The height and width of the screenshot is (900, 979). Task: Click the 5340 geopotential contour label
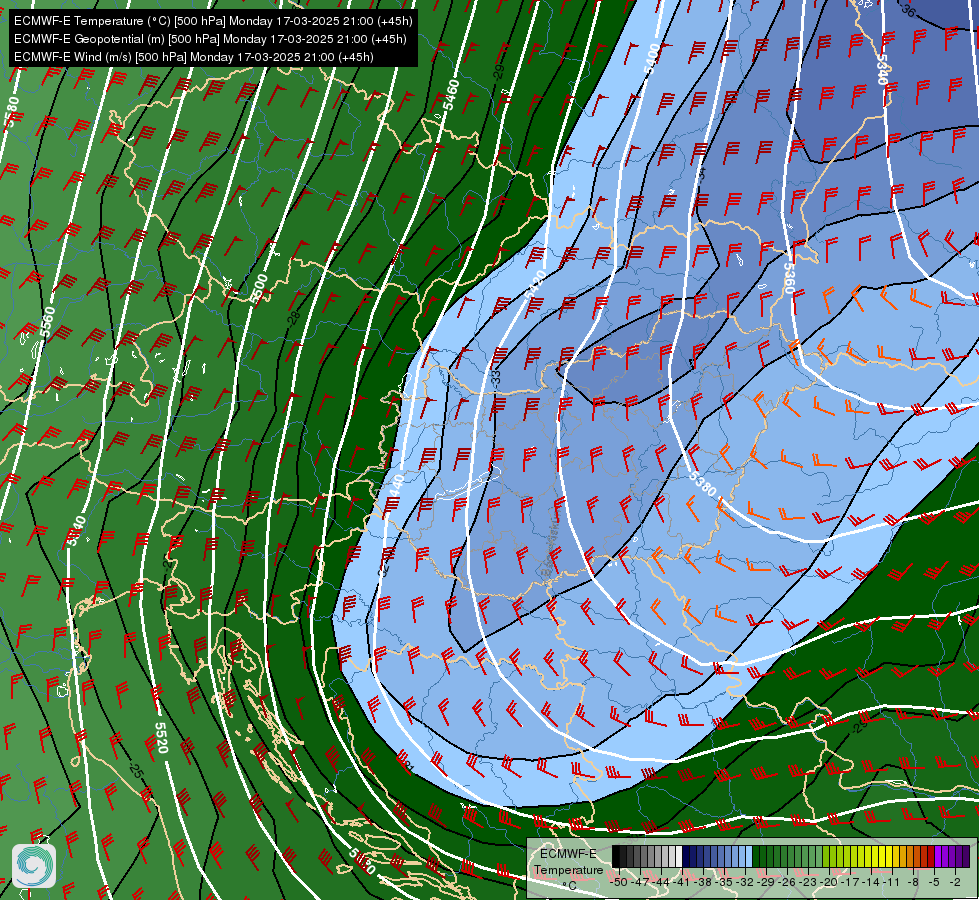coord(882,69)
